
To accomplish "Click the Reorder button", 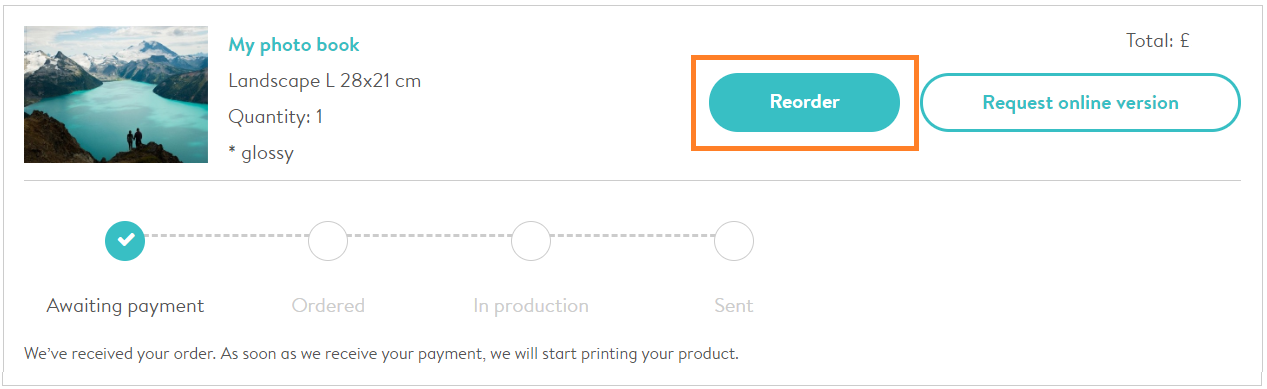I will (x=804, y=102).
